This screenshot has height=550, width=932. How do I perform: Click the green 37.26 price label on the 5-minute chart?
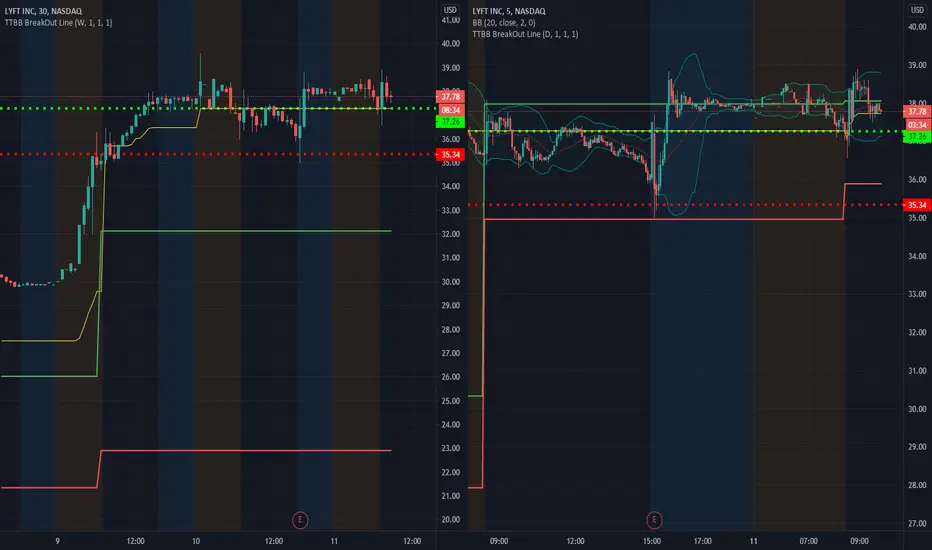coord(917,137)
